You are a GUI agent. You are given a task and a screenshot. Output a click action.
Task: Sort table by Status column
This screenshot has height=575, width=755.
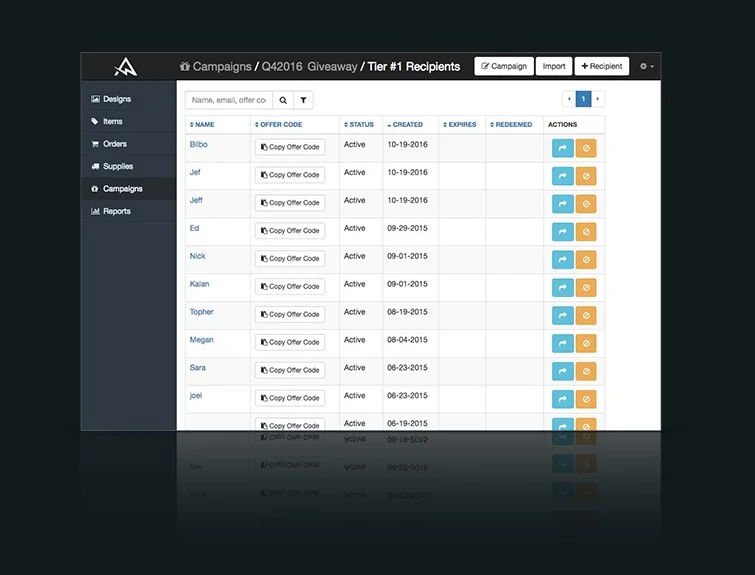coord(359,124)
